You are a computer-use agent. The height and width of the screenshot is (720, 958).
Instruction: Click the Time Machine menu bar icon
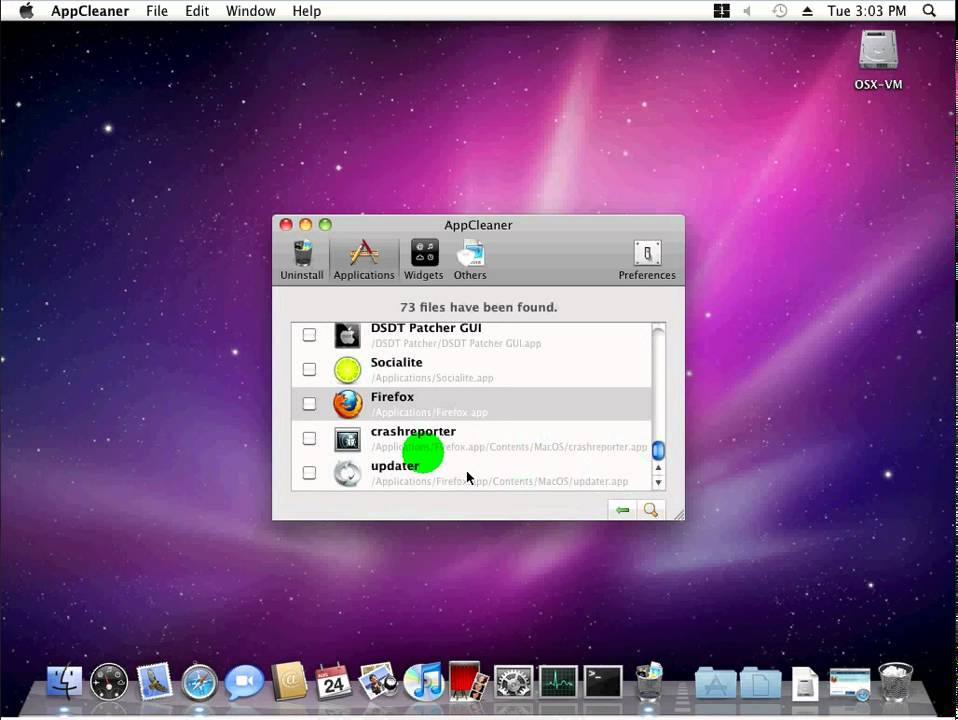click(779, 11)
